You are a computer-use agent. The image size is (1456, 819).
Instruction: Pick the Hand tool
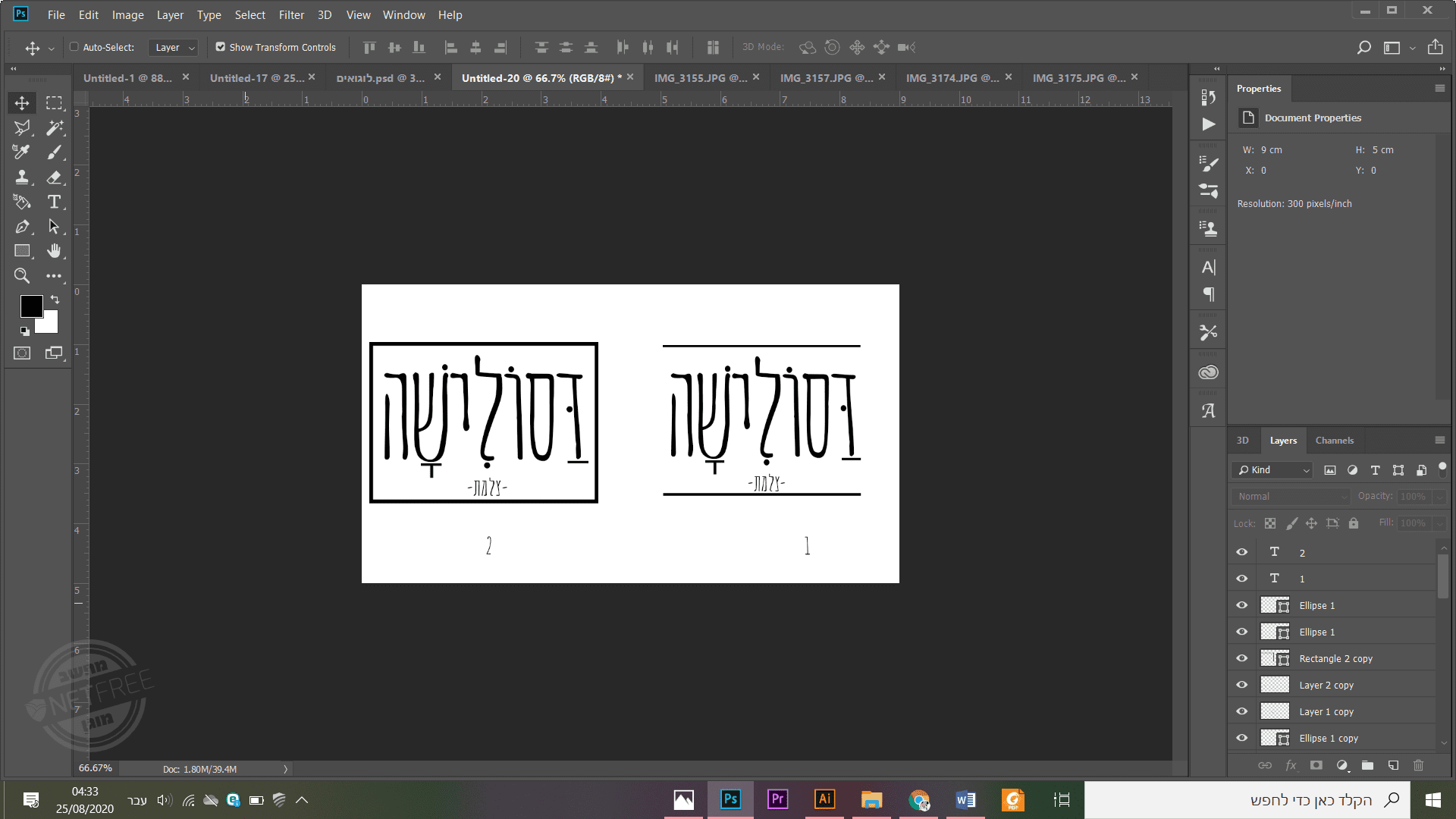pos(54,251)
